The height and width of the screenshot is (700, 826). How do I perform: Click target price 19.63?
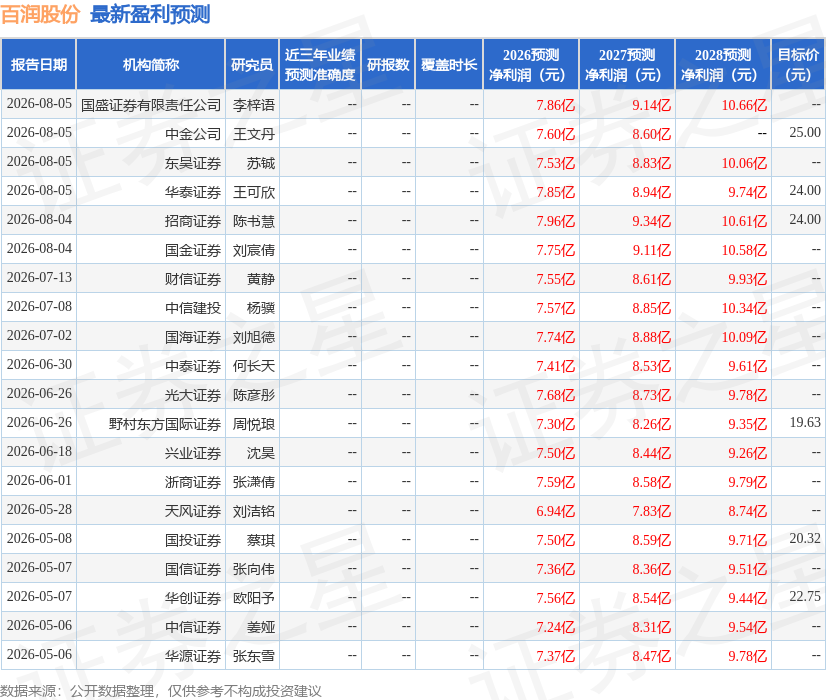pos(805,422)
